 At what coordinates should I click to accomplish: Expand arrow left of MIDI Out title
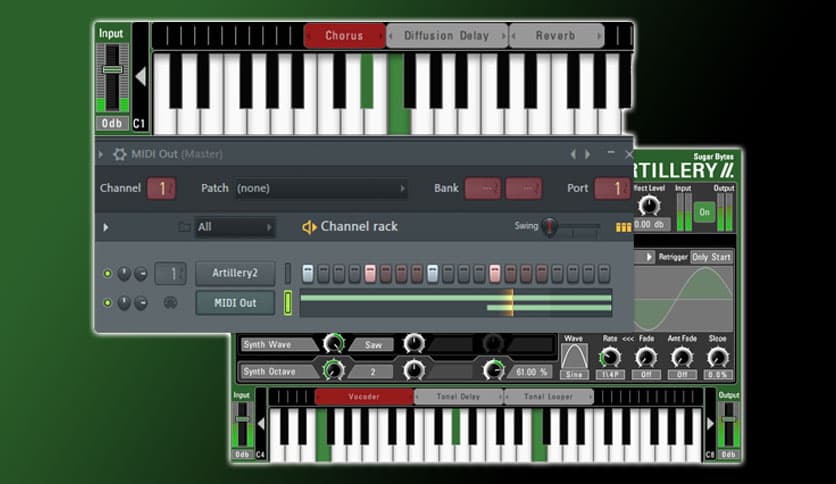click(101, 155)
